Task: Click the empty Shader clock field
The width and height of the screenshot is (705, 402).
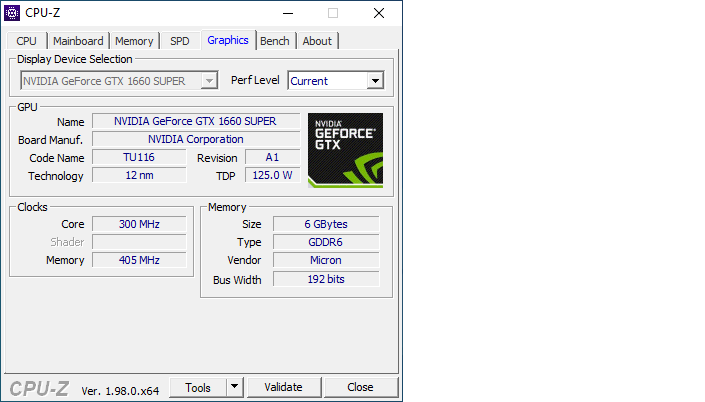Action: point(139,242)
